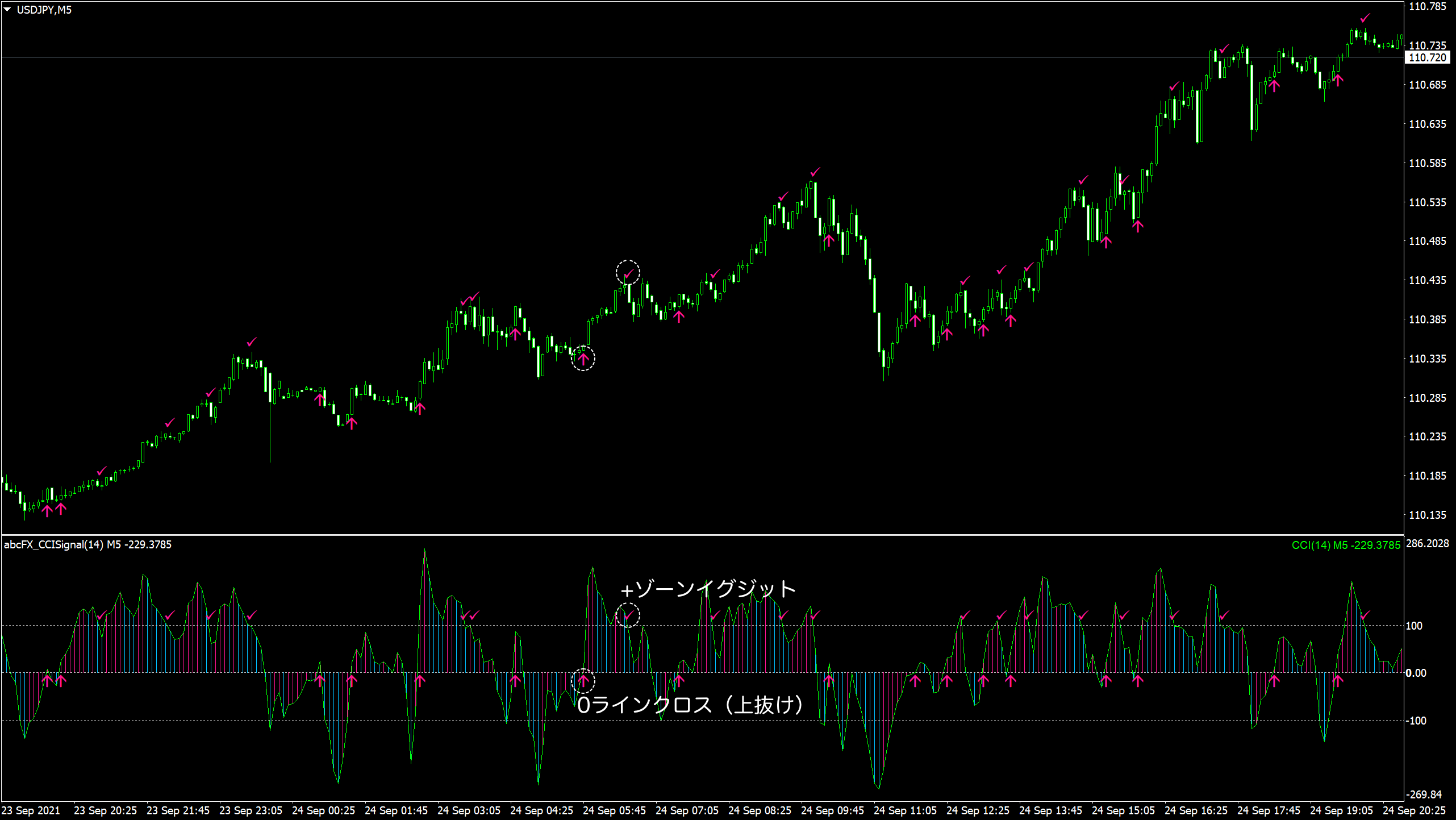Click circled up-arrow on CCI zero line

click(583, 680)
